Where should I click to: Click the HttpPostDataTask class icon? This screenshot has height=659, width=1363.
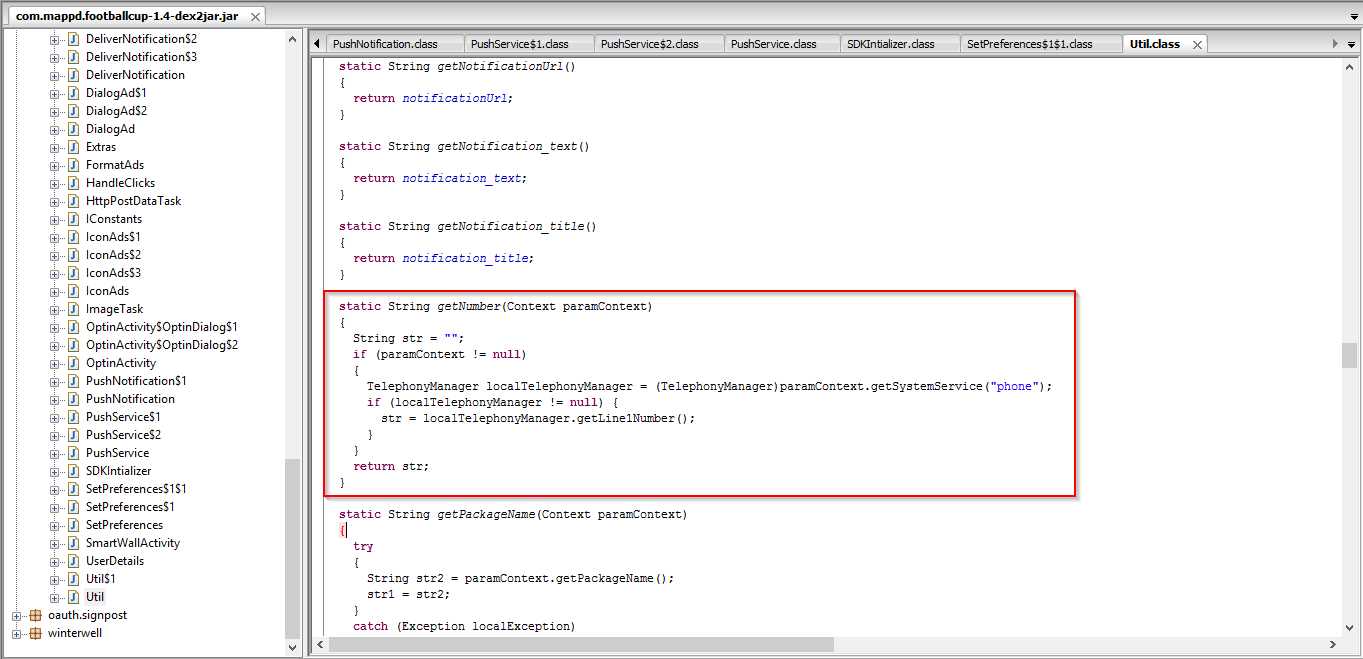(x=73, y=201)
